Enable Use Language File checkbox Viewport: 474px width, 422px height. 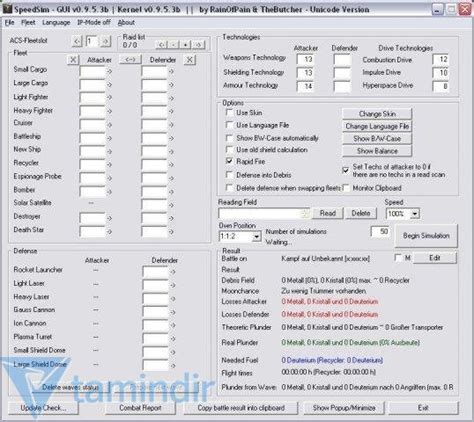tap(229, 125)
